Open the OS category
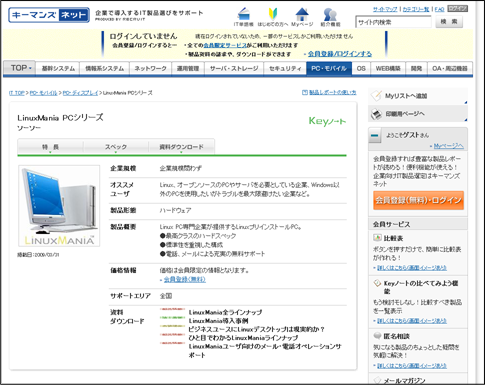Screen dimensions: 485x385 361,68
